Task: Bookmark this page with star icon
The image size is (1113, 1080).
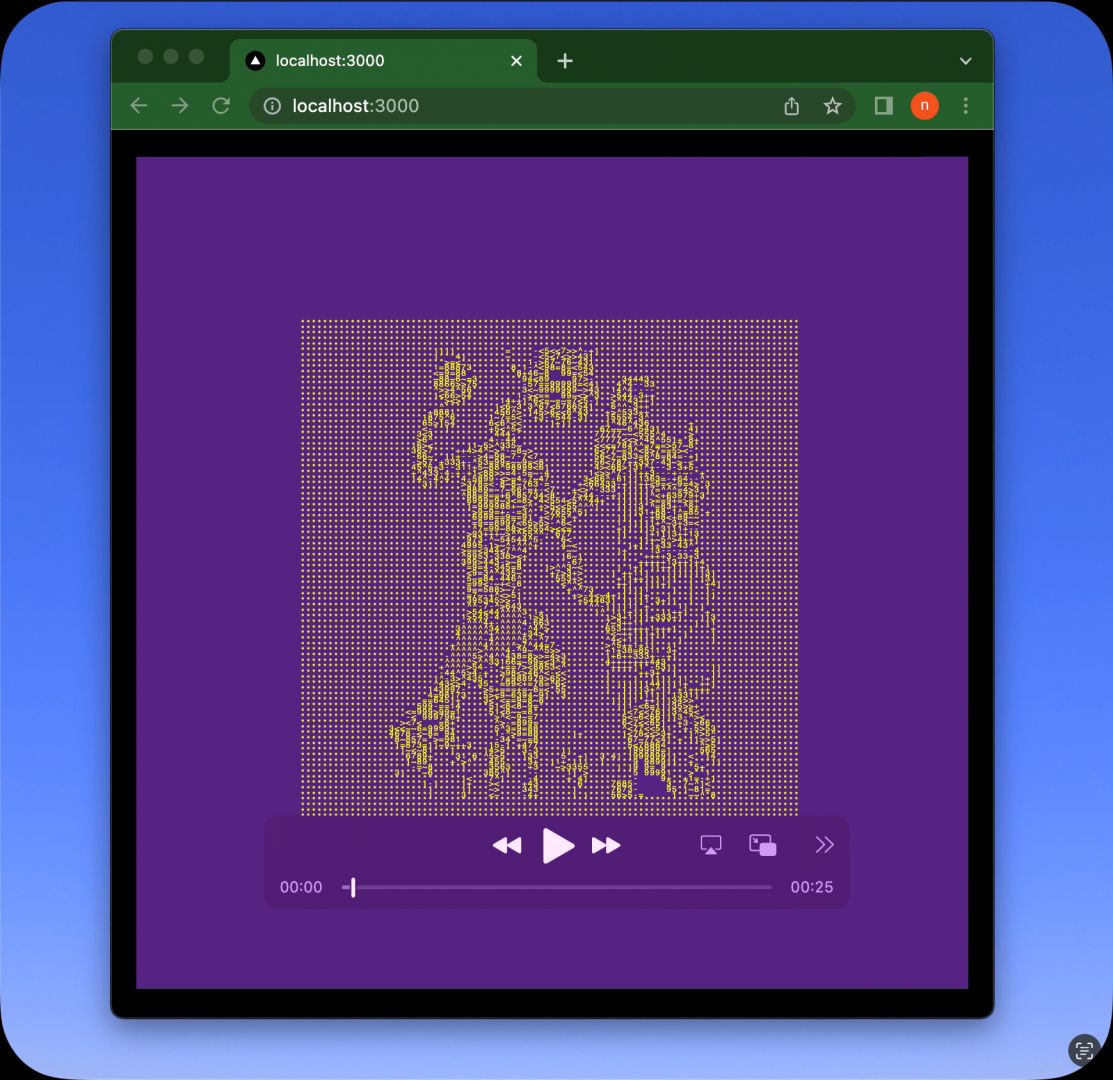Action: (832, 106)
